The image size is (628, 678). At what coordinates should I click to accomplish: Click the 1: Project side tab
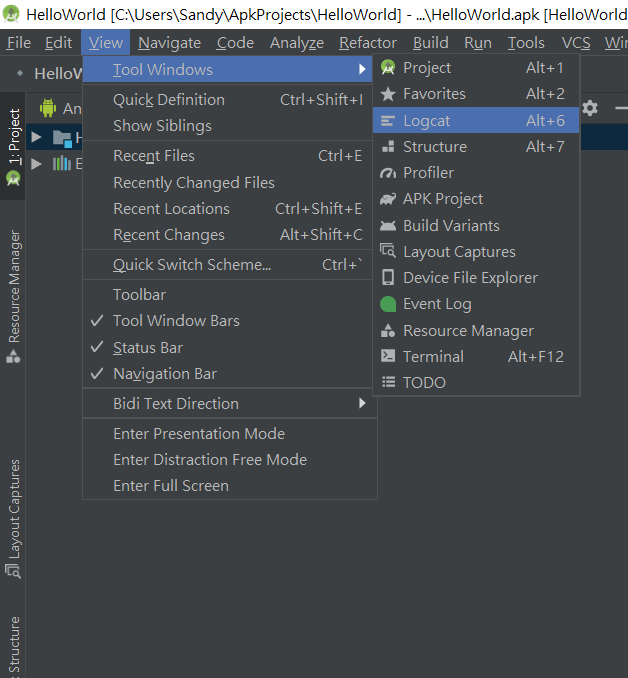13,146
